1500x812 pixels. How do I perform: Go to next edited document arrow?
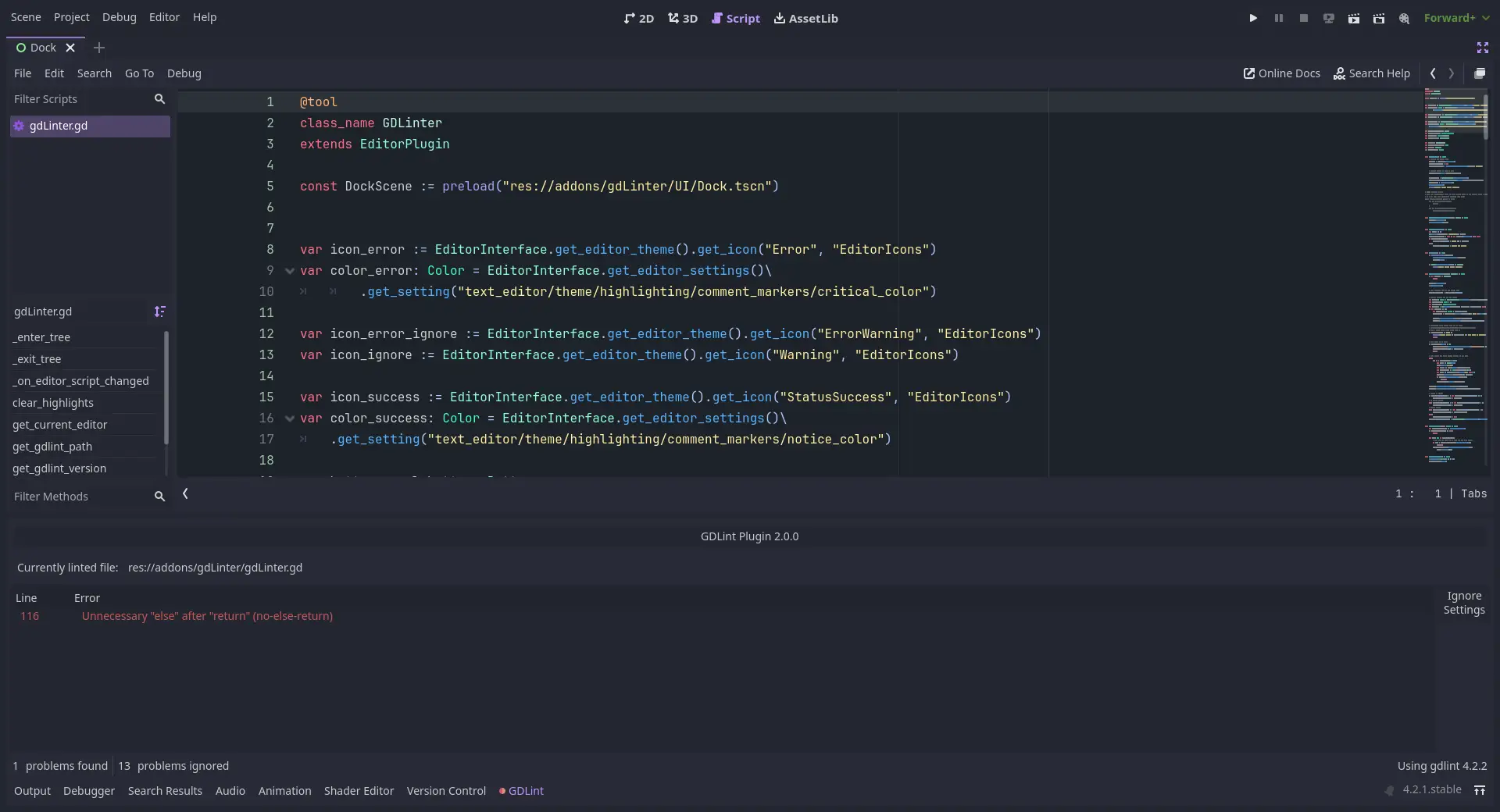pos(1452,73)
